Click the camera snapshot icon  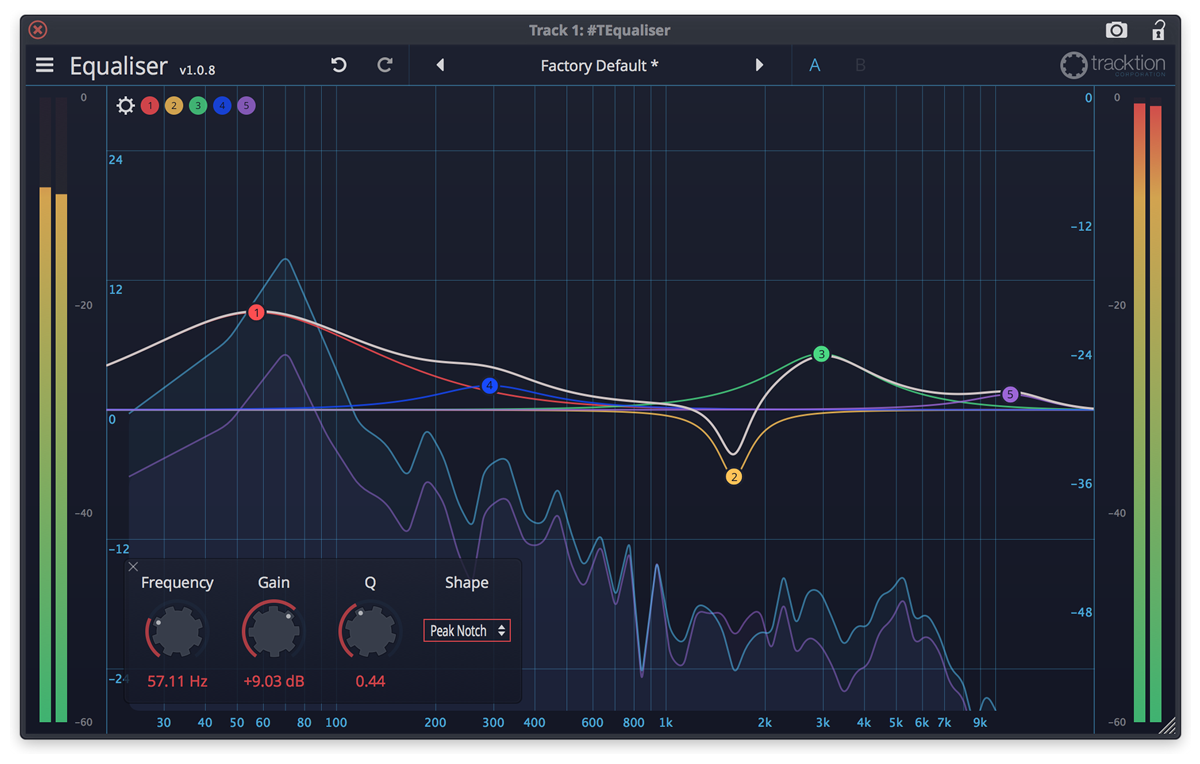(1117, 30)
